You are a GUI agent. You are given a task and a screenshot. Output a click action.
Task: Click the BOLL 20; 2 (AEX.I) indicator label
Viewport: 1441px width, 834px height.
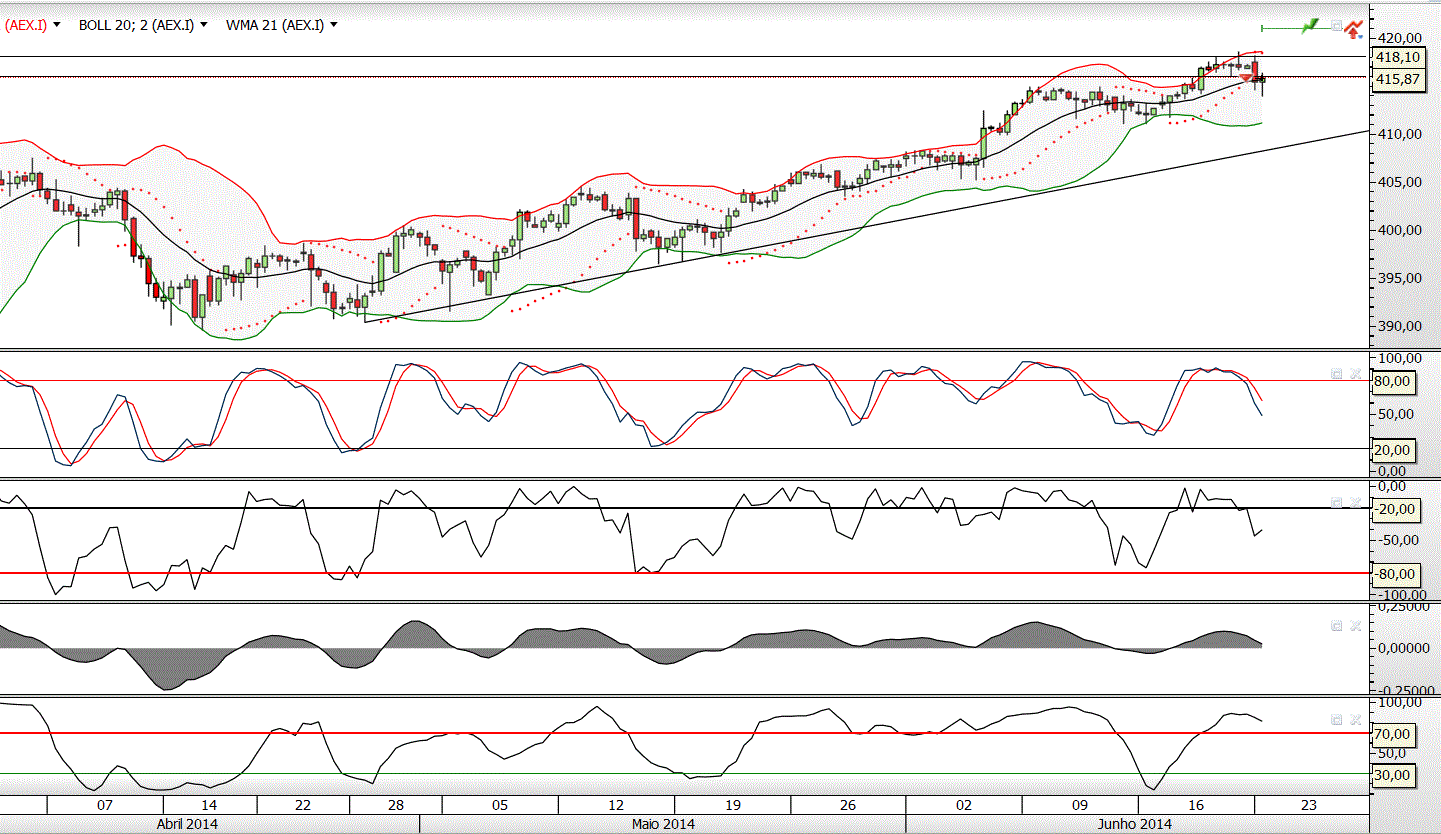[x=136, y=25]
